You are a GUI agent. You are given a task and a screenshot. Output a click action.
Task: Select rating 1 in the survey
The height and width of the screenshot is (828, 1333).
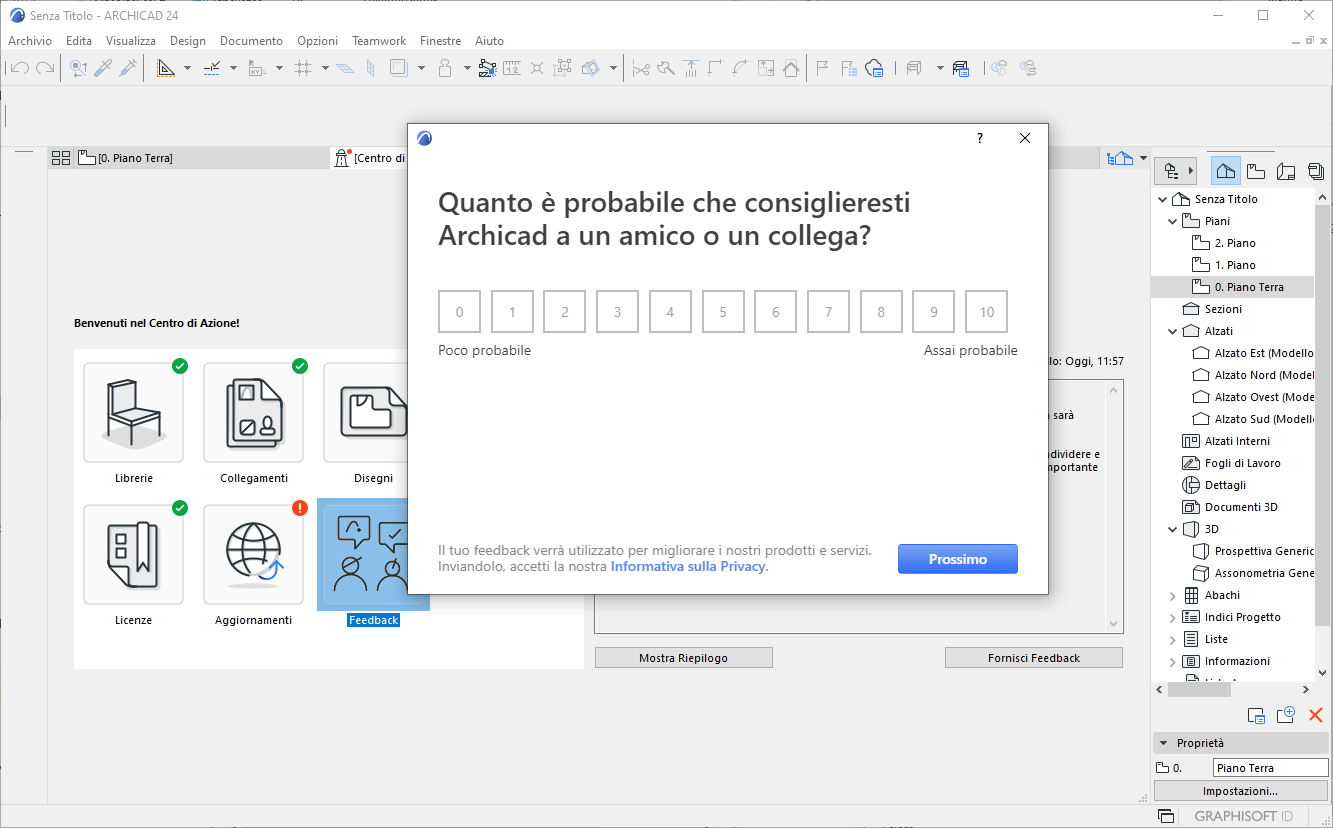(x=512, y=312)
